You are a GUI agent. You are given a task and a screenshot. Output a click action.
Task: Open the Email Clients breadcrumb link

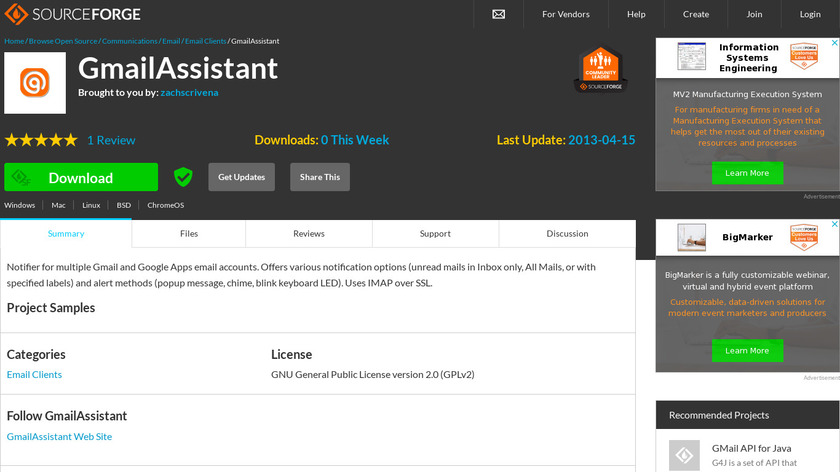tap(206, 41)
